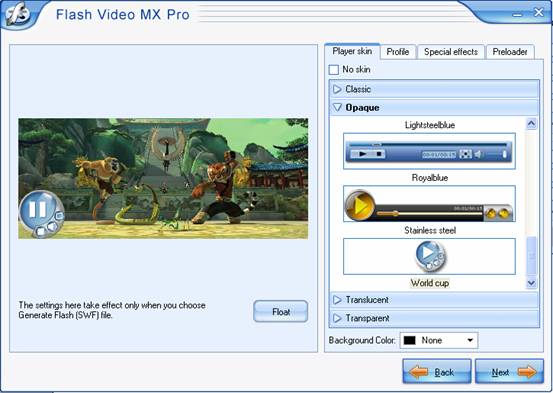Minimize the Flash Video MX Pro window
The image size is (553, 393).
click(517, 14)
